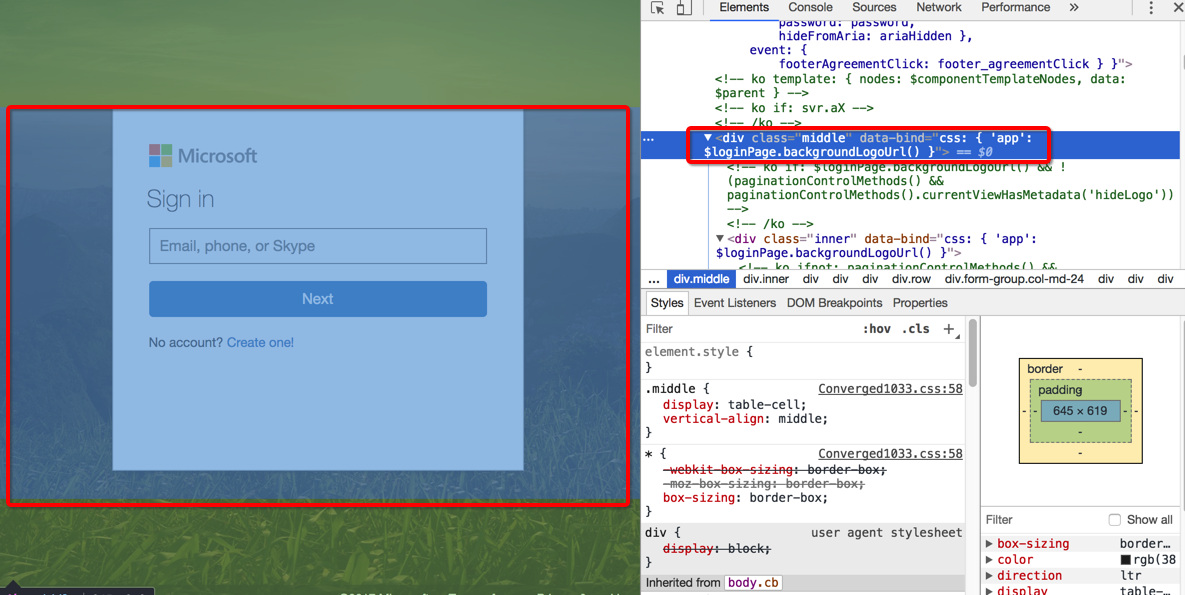
Task: Open the Event Listeners sub-tab
Action: 735,303
